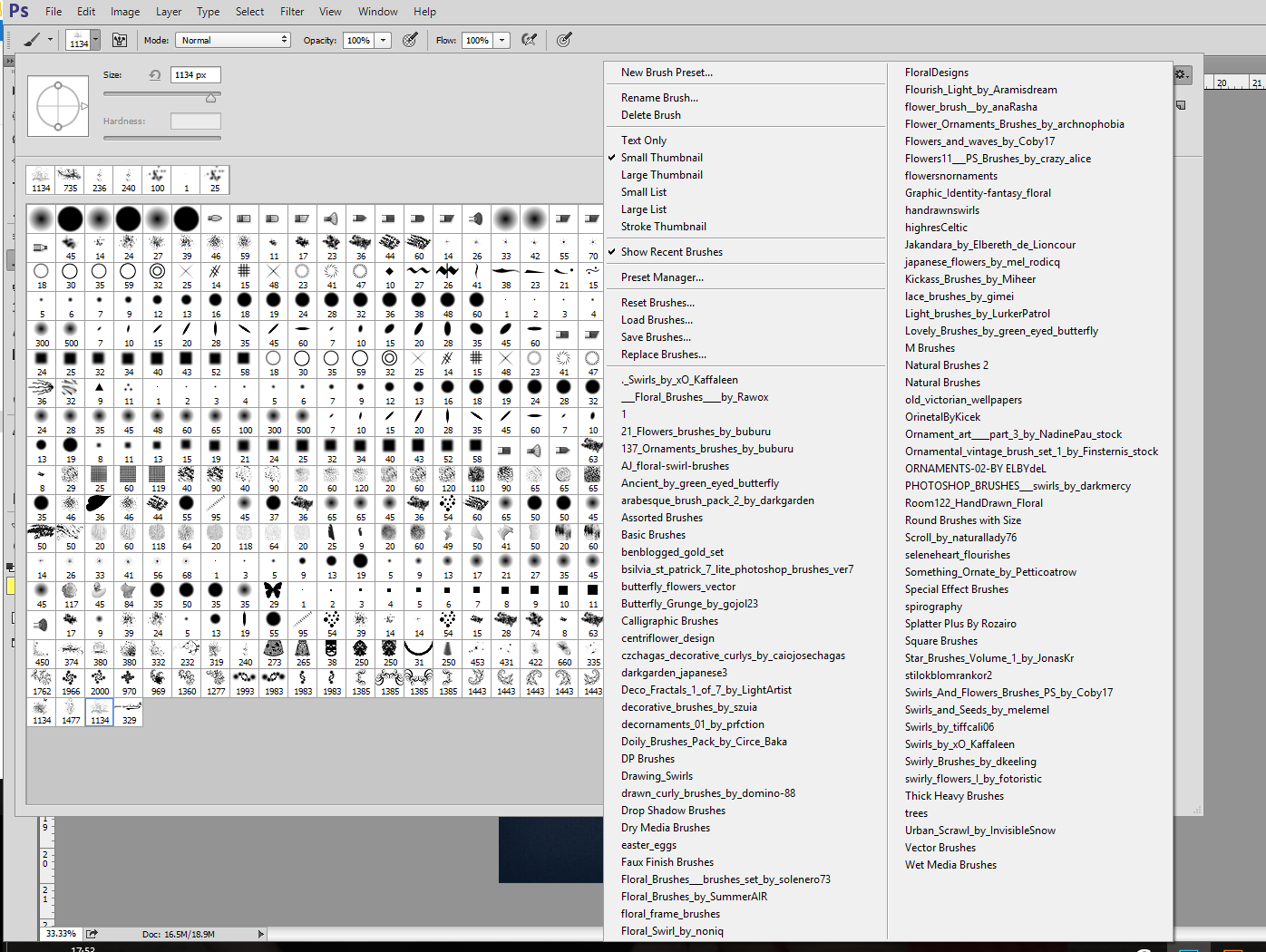Enable pressure for opacity icon

[x=410, y=40]
